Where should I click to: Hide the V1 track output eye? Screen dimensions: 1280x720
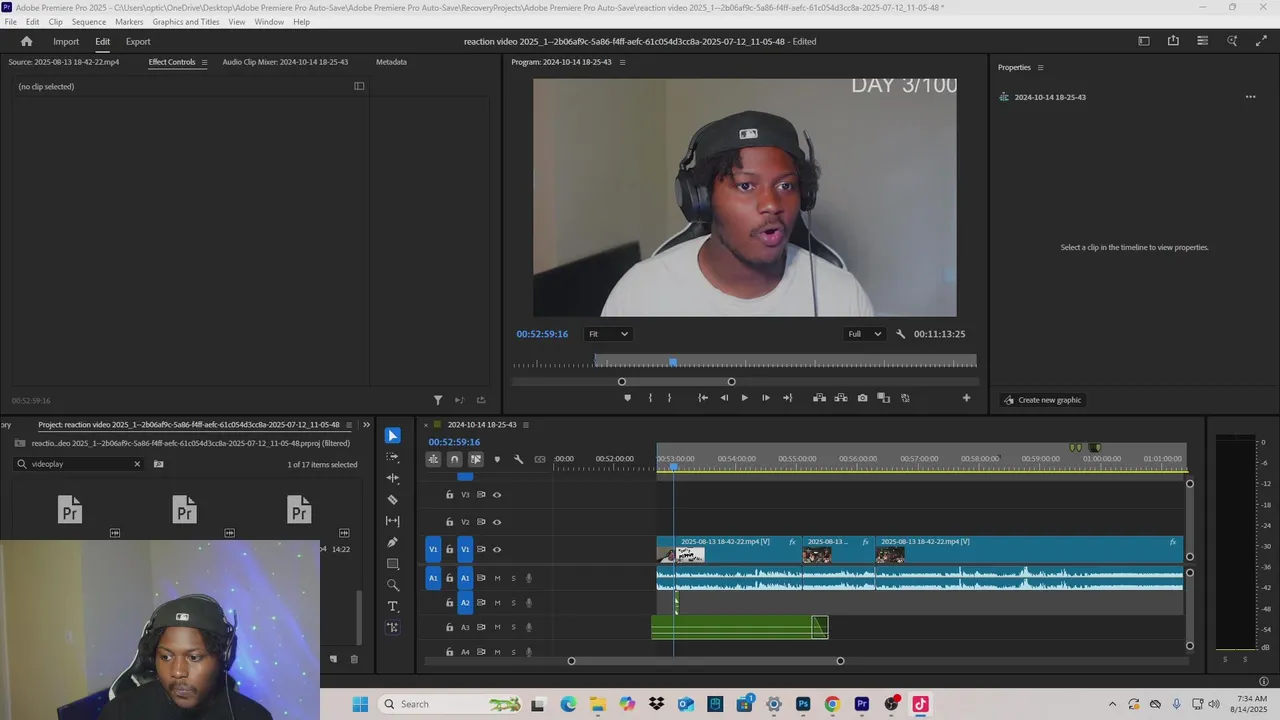coord(497,549)
